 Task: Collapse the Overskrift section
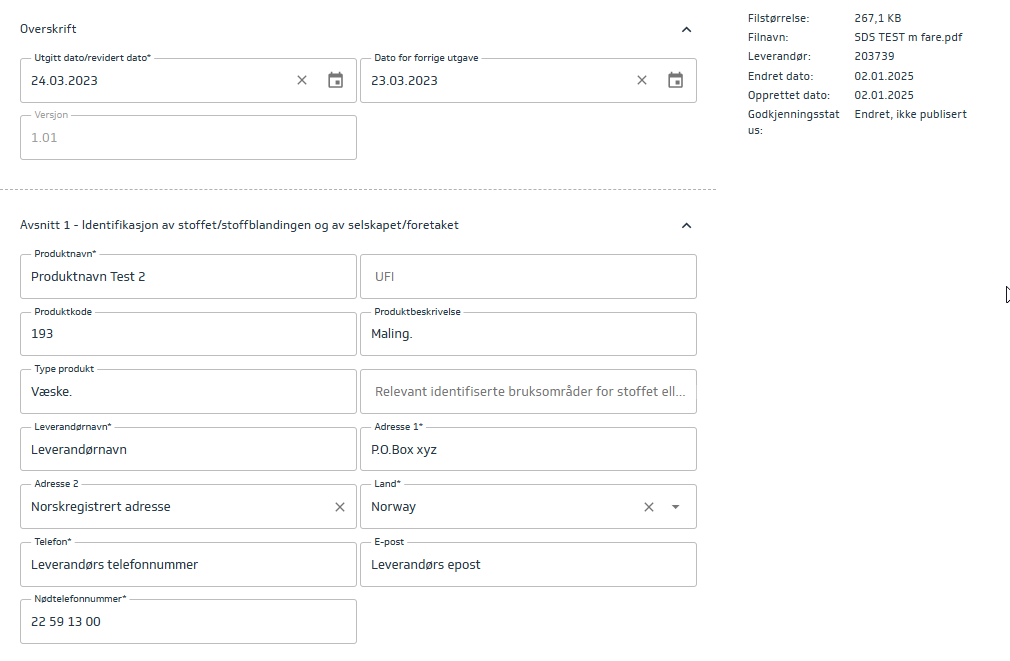[x=686, y=30]
